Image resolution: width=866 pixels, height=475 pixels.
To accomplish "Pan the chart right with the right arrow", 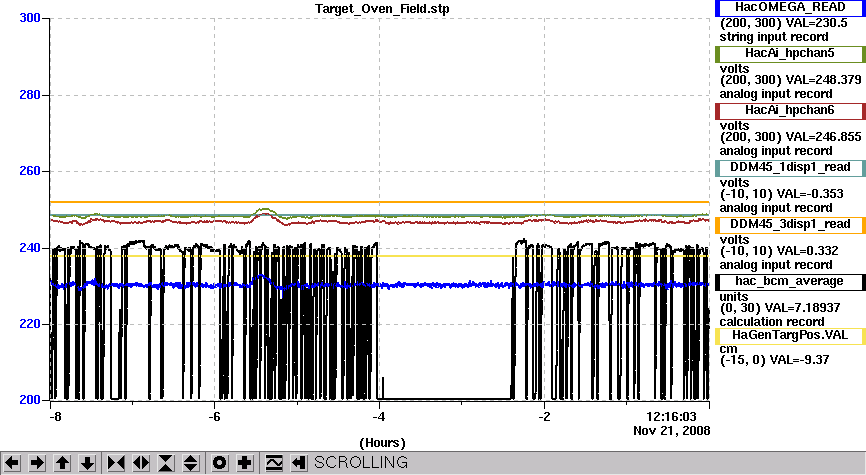I will point(37,463).
